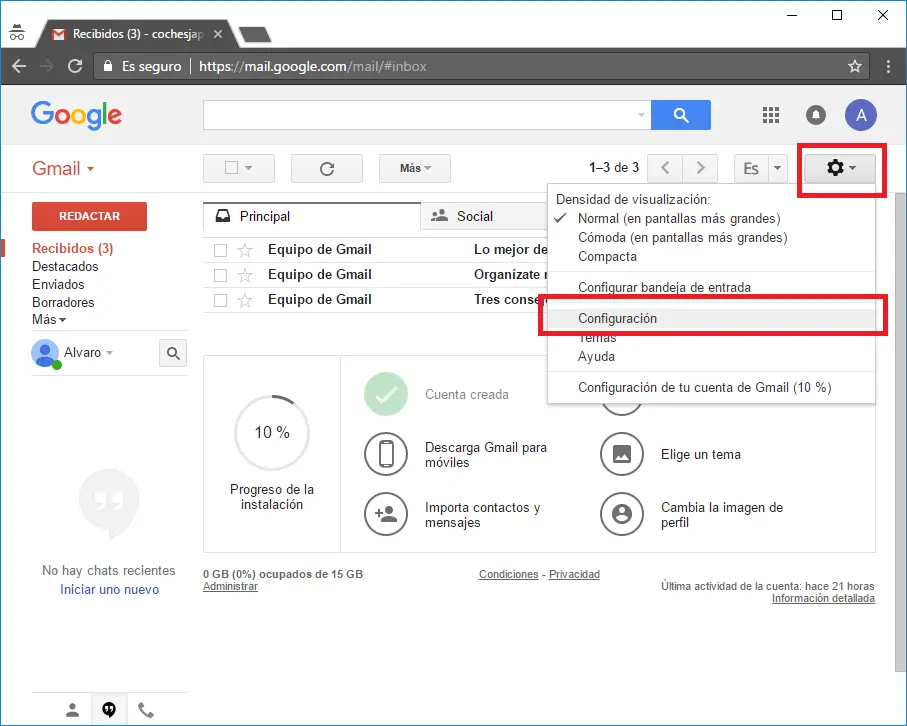Click the Google logo
907x726 pixels.
76,115
